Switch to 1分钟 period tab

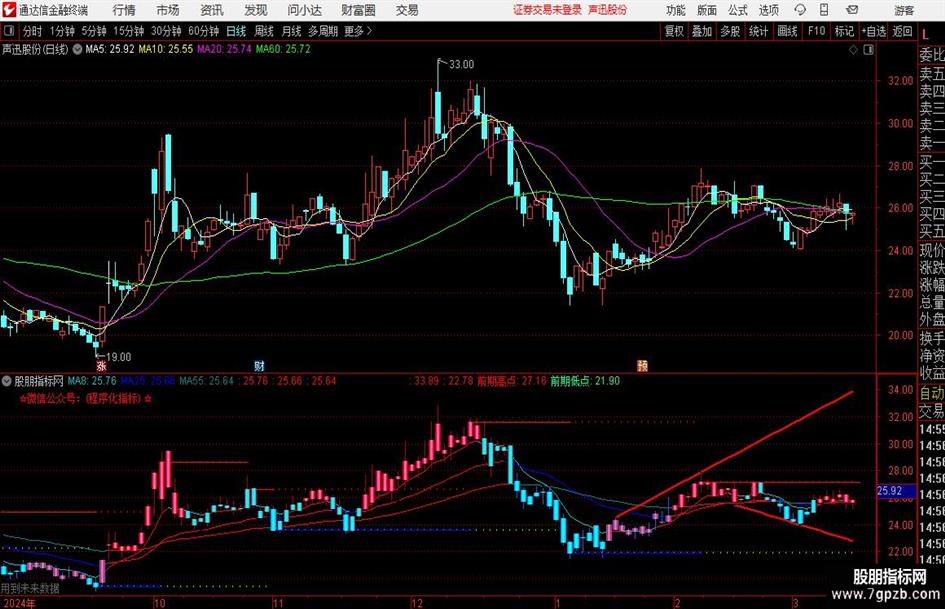(61, 31)
